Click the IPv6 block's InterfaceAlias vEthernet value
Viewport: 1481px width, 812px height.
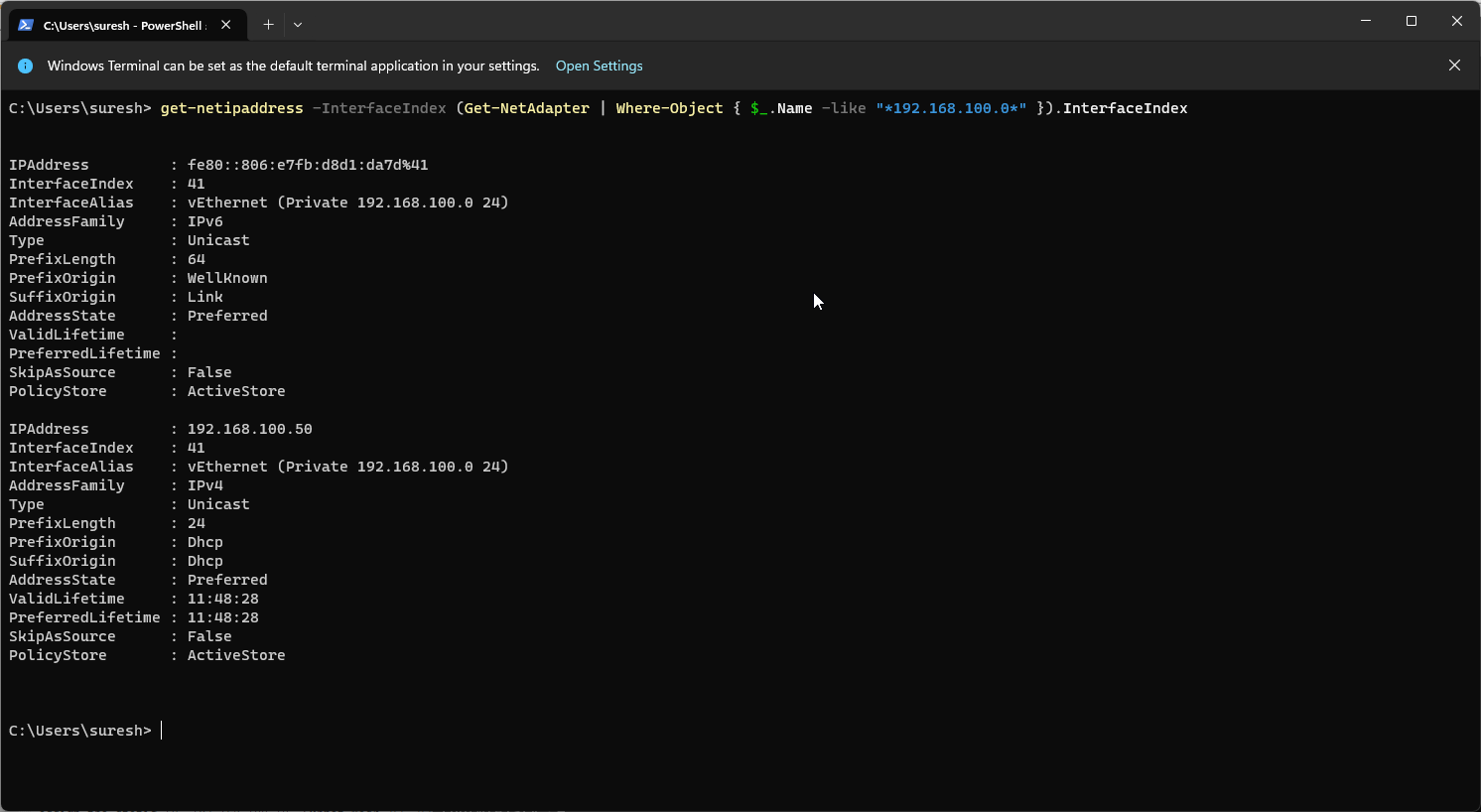(x=348, y=203)
